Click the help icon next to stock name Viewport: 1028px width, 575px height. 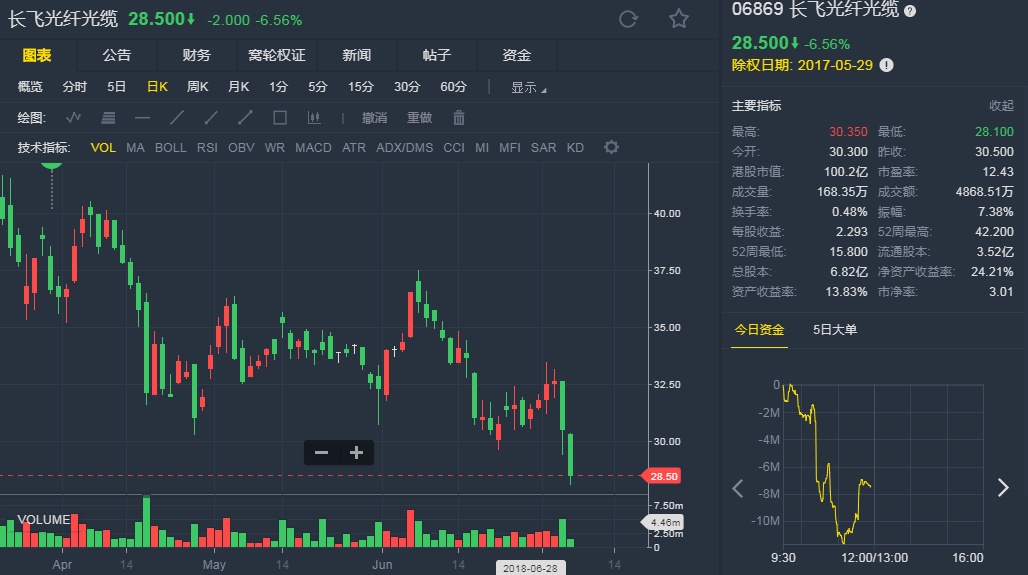(x=910, y=10)
